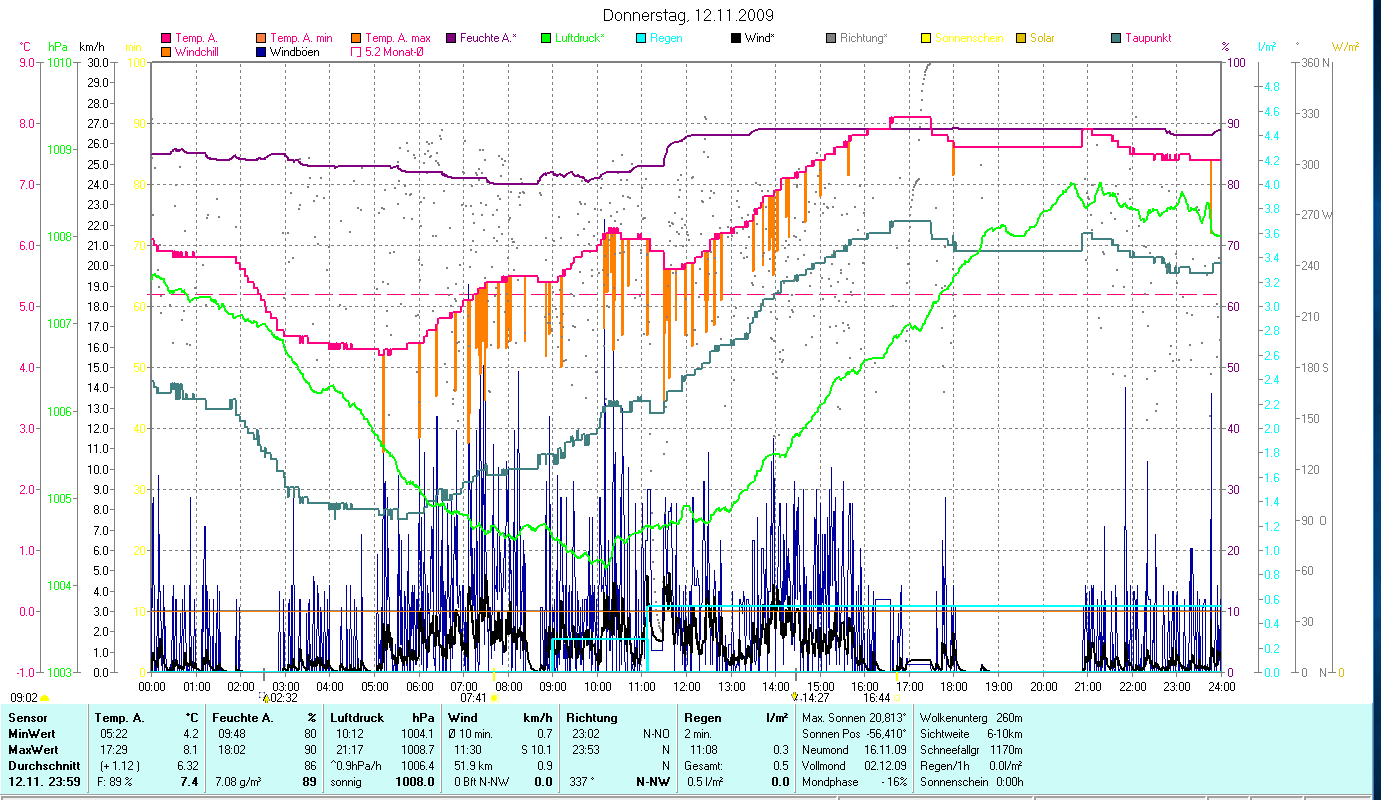Toggle the gray Richtung legend marker
Image resolution: width=1381 pixels, height=800 pixels.
(830, 38)
